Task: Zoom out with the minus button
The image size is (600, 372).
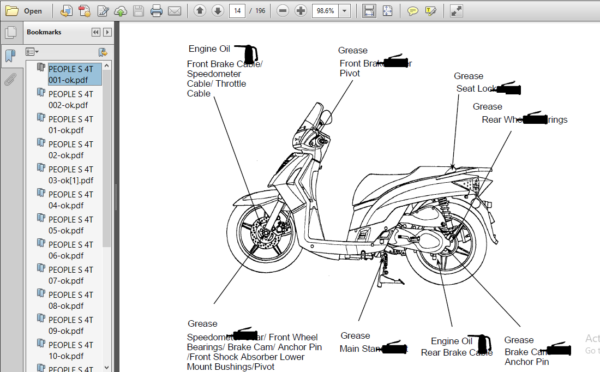Action: [x=282, y=11]
